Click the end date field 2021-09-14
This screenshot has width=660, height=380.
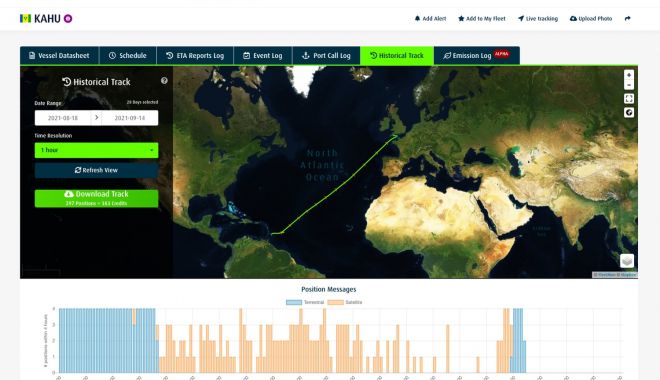[x=130, y=118]
